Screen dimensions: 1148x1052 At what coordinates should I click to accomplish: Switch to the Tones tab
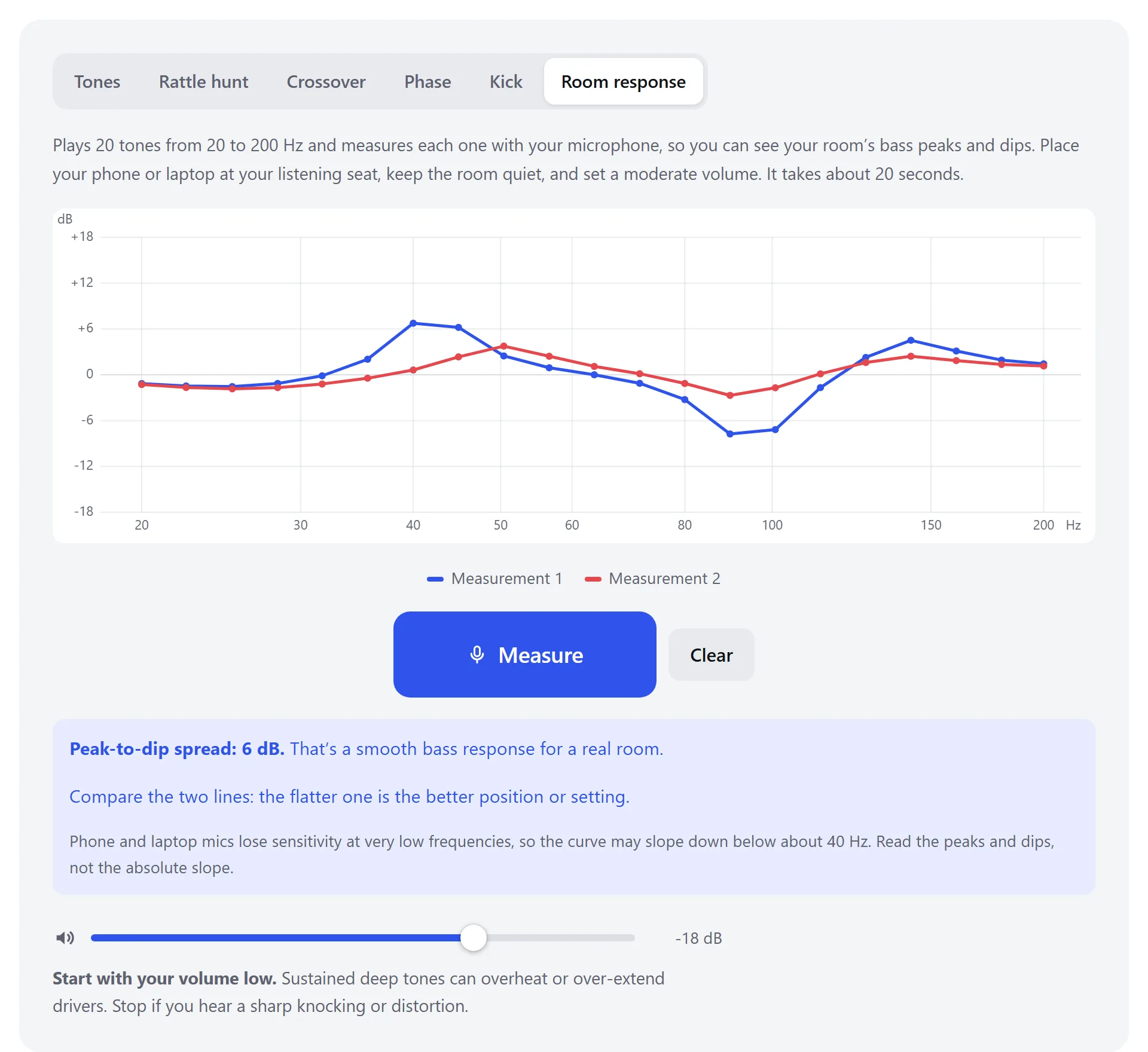97,81
